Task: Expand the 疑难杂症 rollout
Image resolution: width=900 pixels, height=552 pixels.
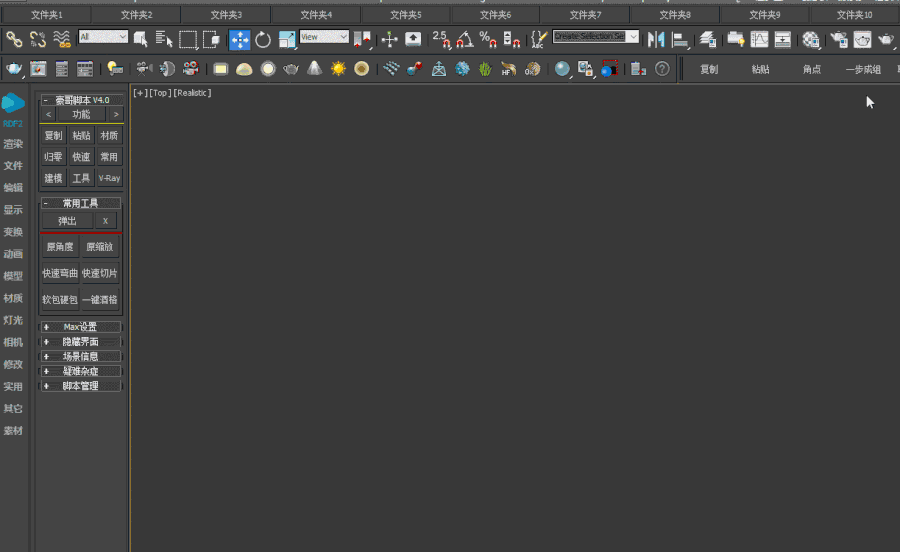Action: 80,371
